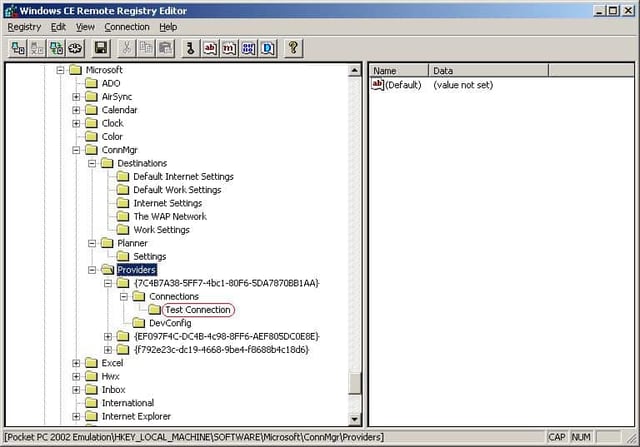The width and height of the screenshot is (640, 447).
Task: Open the Help menu
Action: [168, 27]
